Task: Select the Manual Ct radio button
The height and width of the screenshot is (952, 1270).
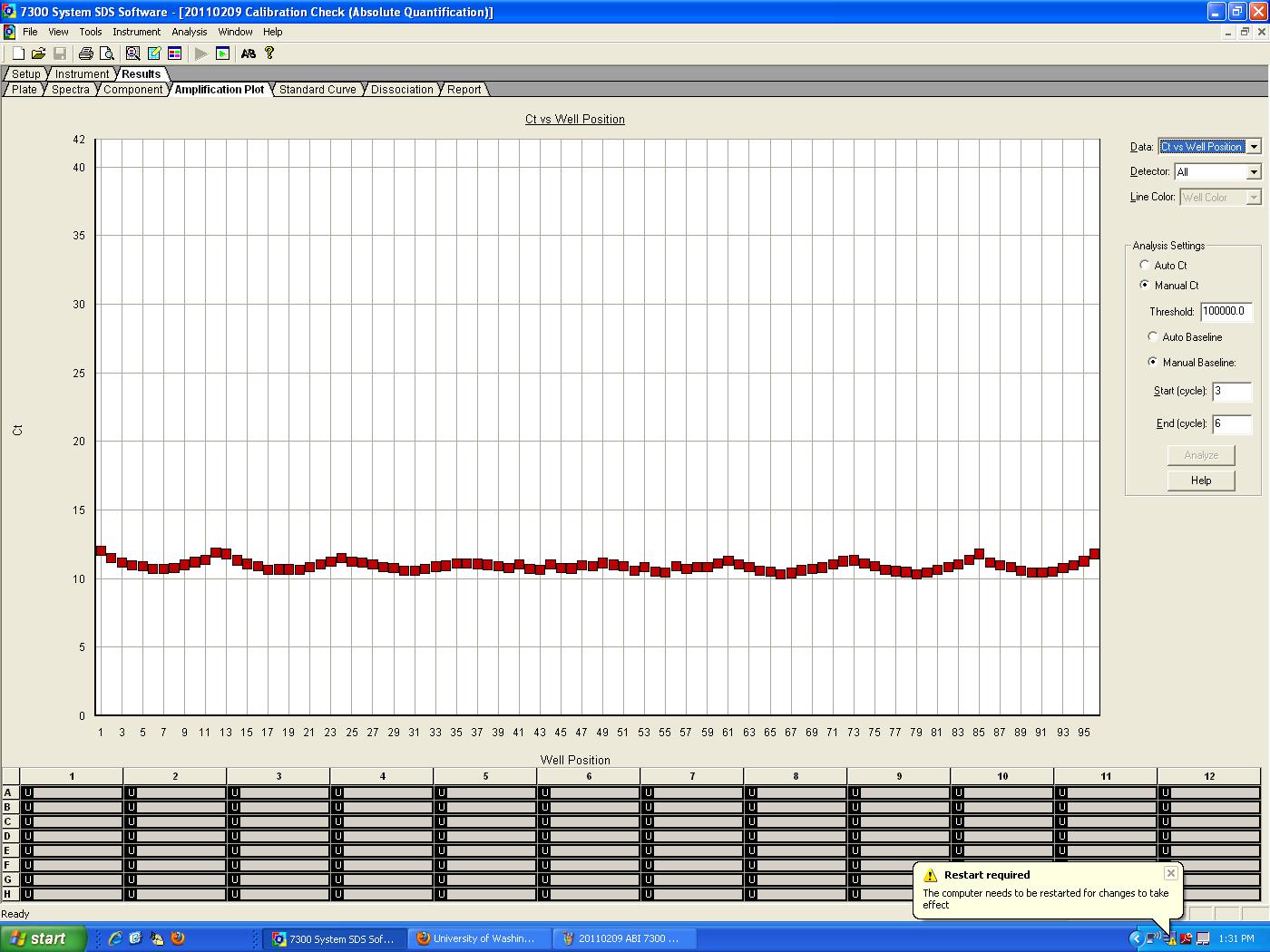Action: (1145, 285)
